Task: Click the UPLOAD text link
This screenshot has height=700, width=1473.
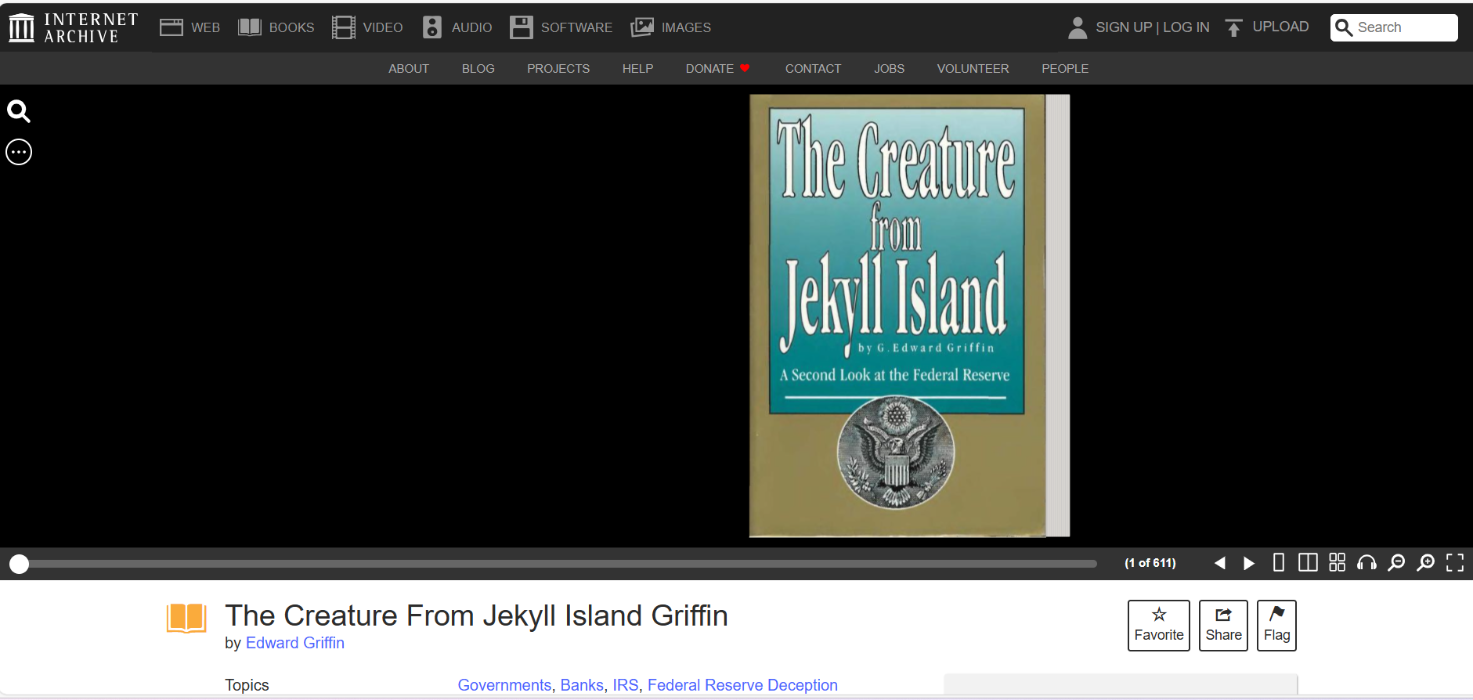Action: coord(1281,27)
